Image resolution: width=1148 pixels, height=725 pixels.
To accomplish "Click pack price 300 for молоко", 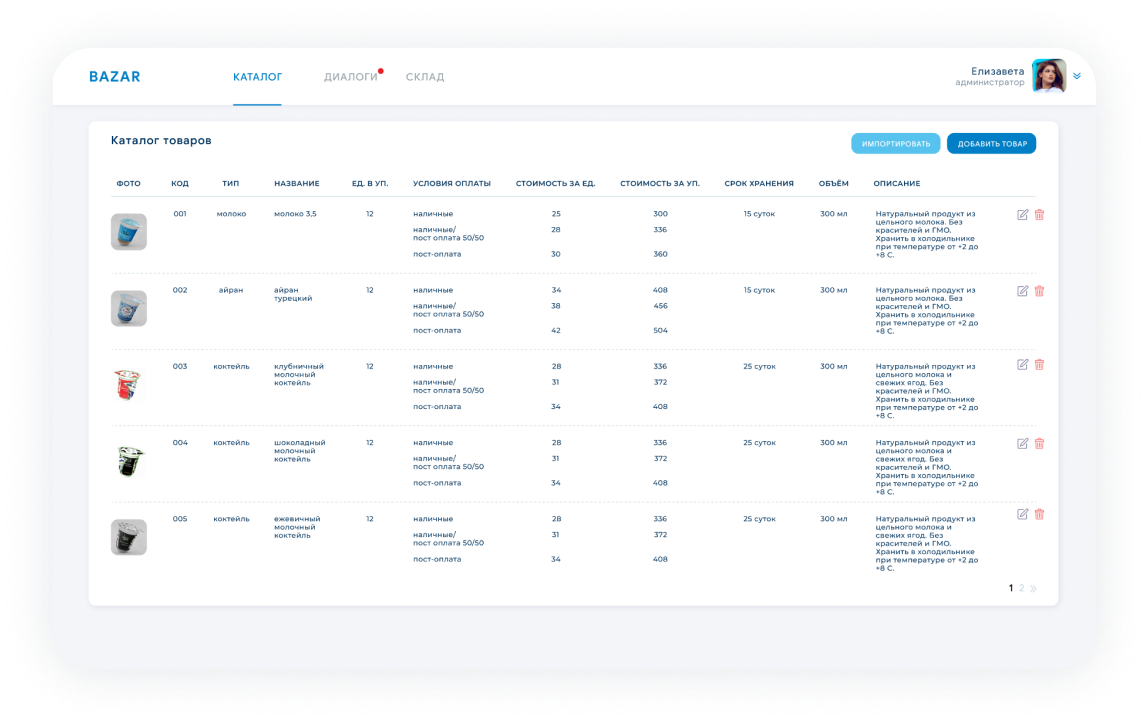I will (x=660, y=214).
